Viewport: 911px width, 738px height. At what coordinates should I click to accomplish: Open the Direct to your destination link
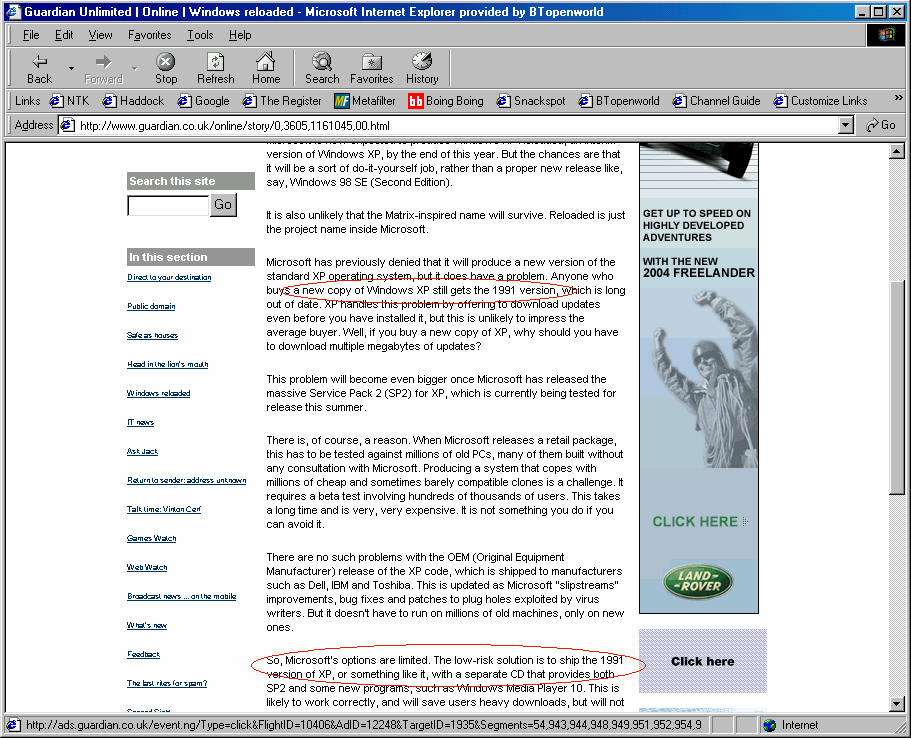[x=169, y=277]
